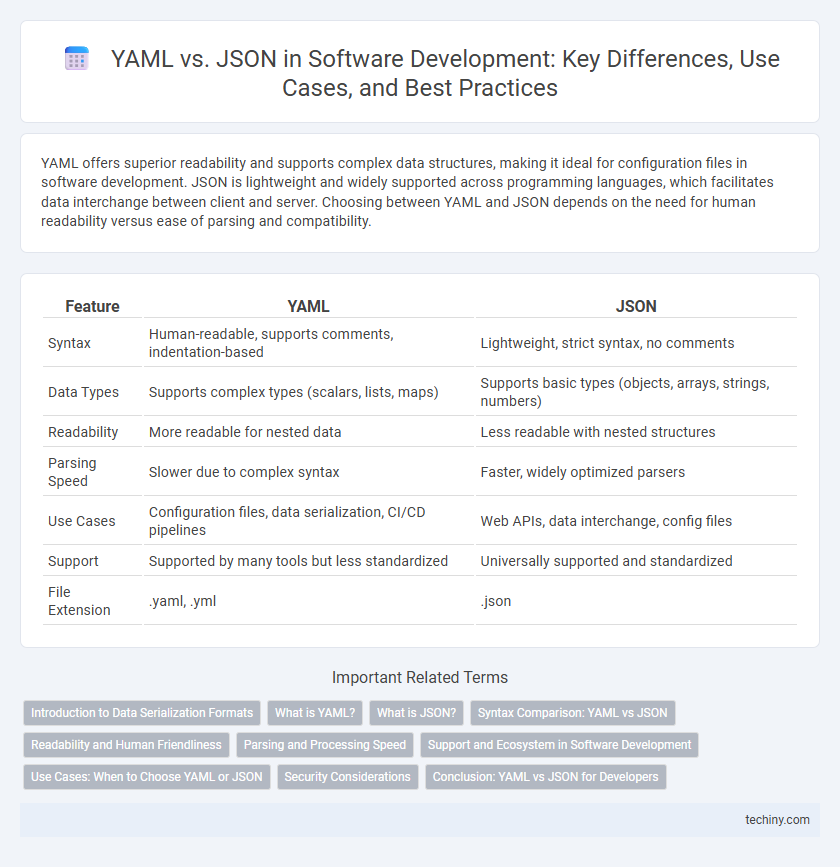
Task: Open the 'What is YAML?' tag
Action: [x=315, y=713]
